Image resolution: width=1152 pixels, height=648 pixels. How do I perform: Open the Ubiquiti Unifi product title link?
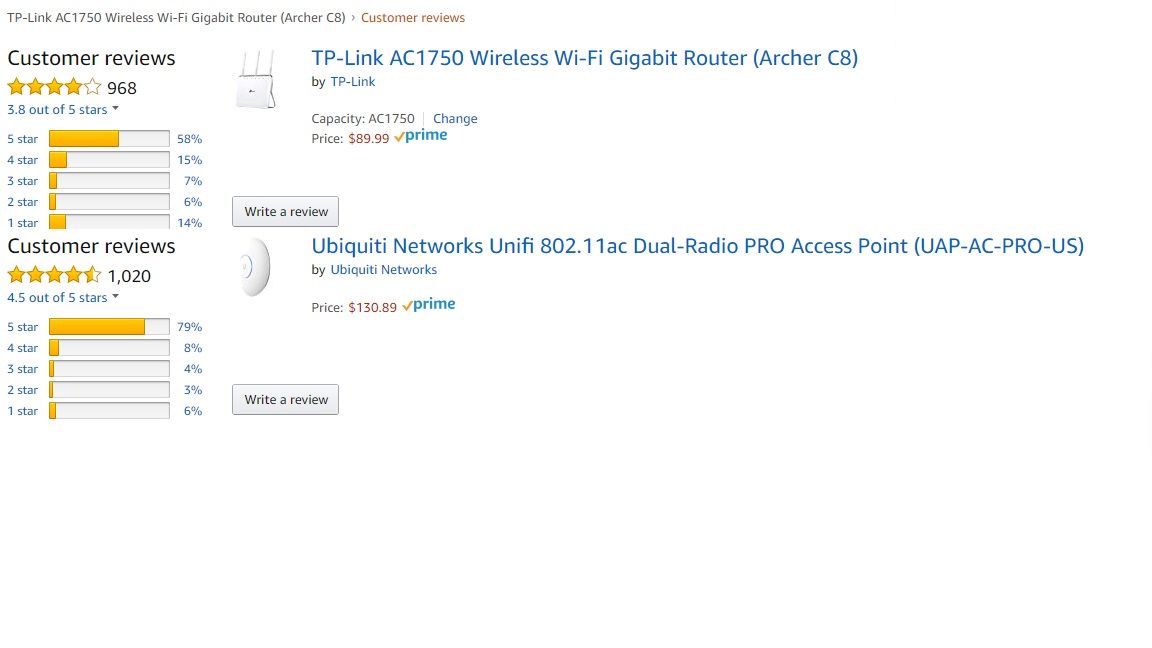tap(697, 246)
